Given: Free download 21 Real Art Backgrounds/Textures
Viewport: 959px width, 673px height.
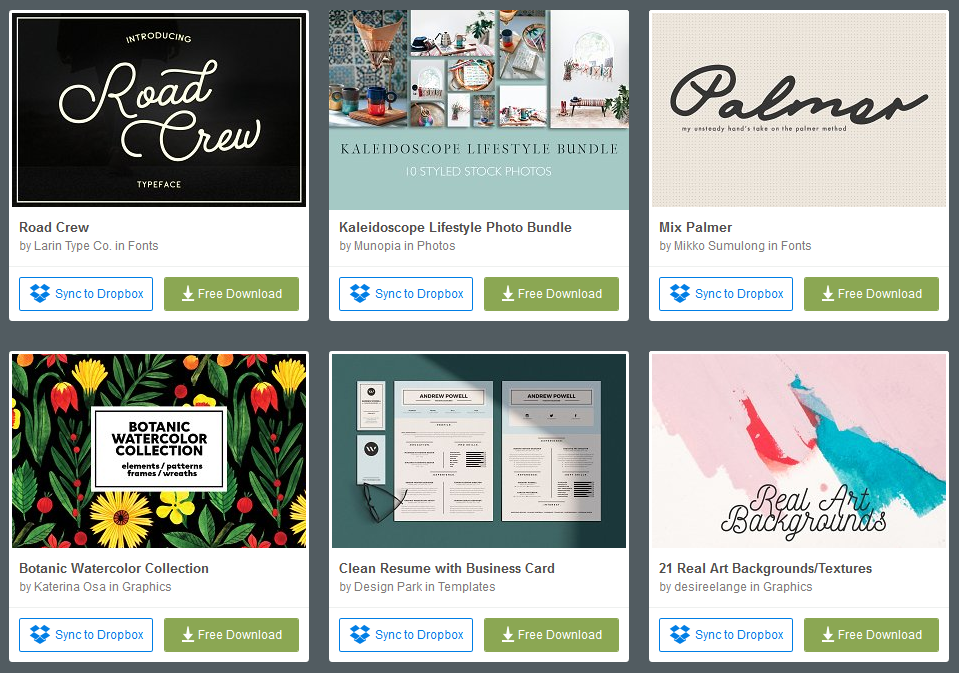Looking at the screenshot, I should tap(871, 634).
